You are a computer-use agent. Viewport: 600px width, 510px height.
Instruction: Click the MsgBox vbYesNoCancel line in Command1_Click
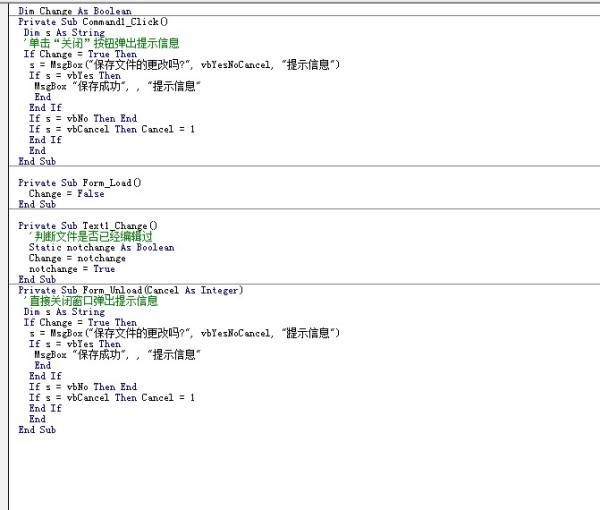coord(184,65)
